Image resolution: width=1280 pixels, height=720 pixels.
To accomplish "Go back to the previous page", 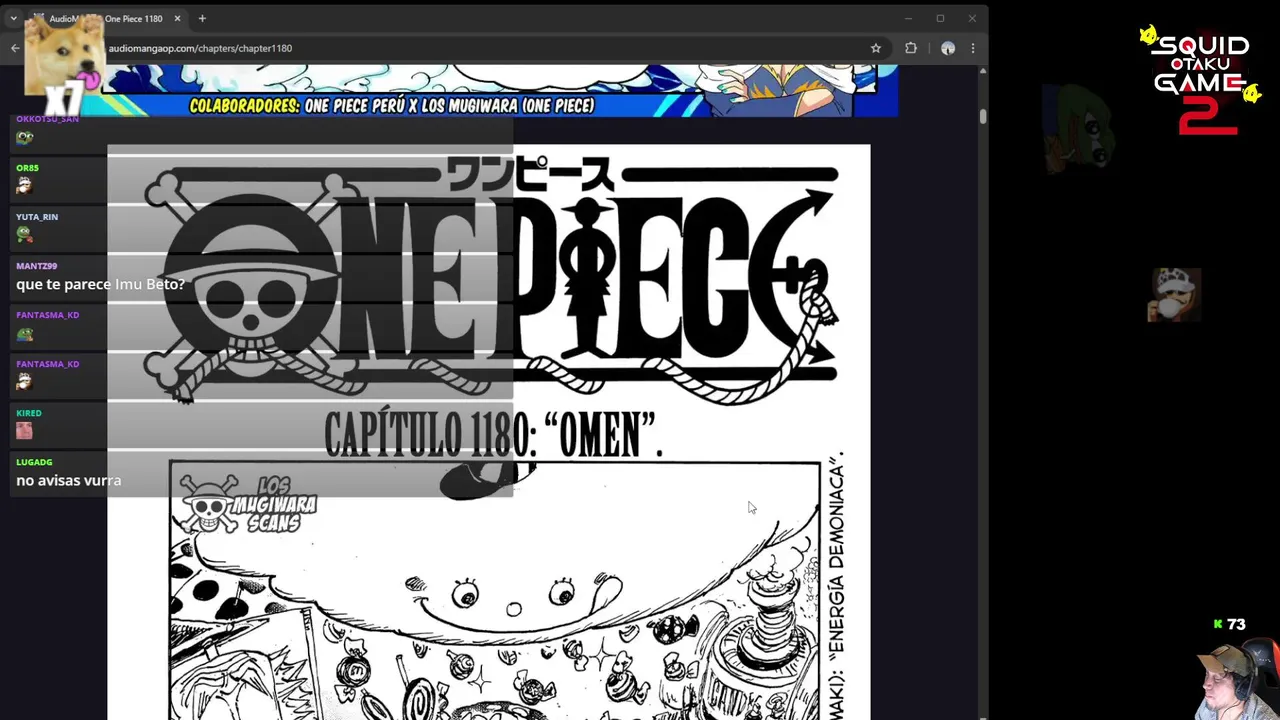I will pyautogui.click(x=15, y=48).
